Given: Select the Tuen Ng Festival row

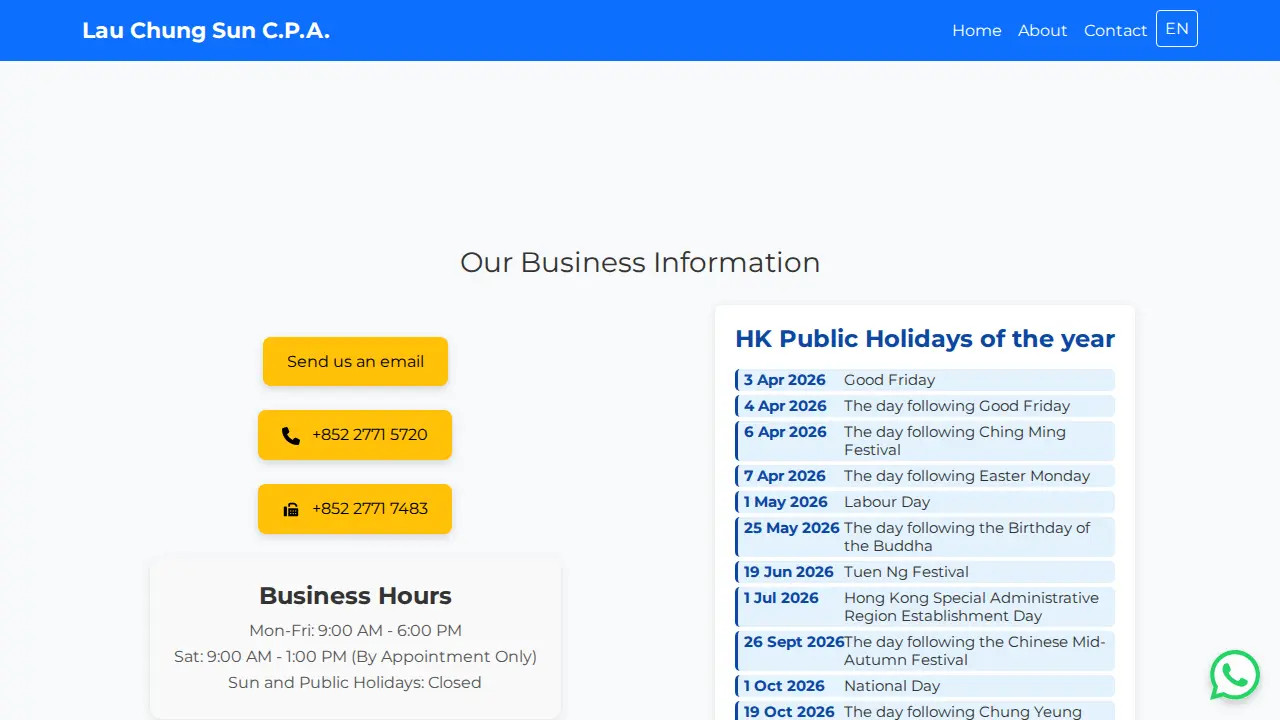Looking at the screenshot, I should (925, 572).
